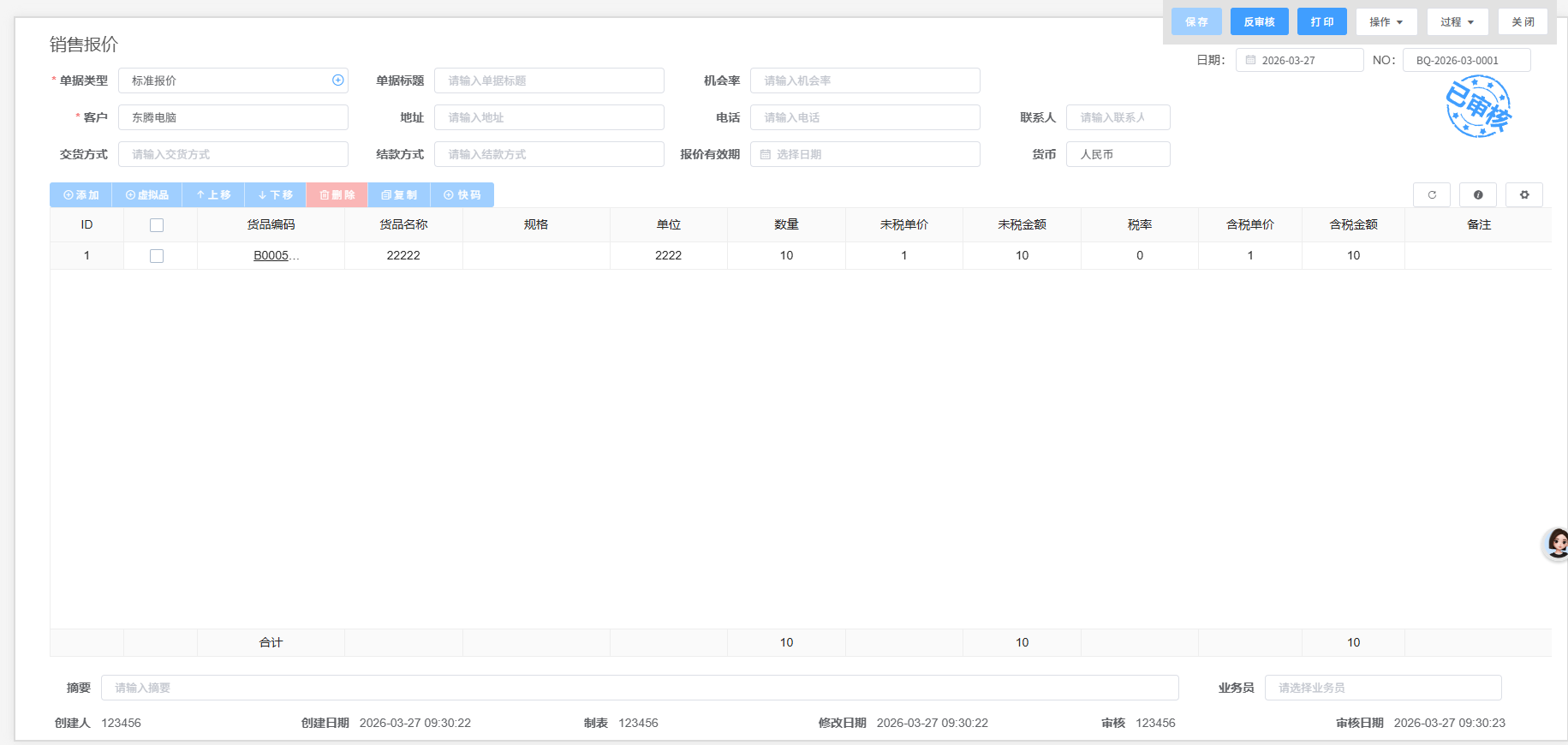This screenshot has height=745, width=1568.
Task: Open the B0005 product code link
Action: pos(271,256)
